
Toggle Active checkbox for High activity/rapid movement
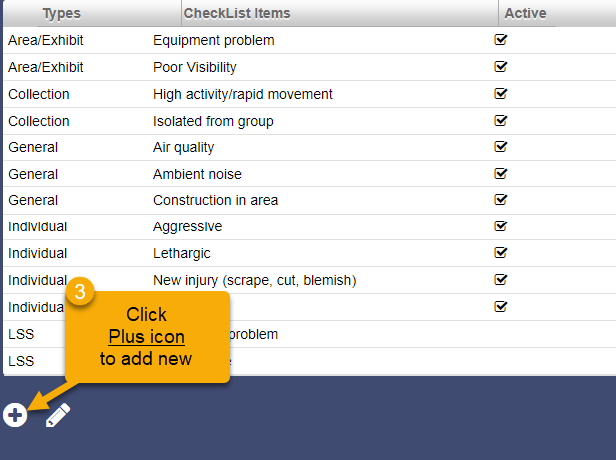500,93
